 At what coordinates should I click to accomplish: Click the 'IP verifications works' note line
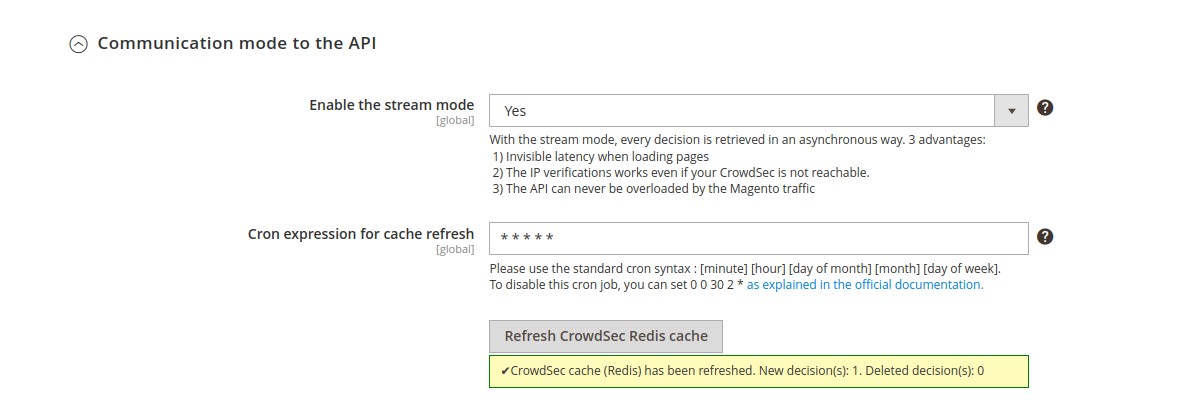coord(681,172)
